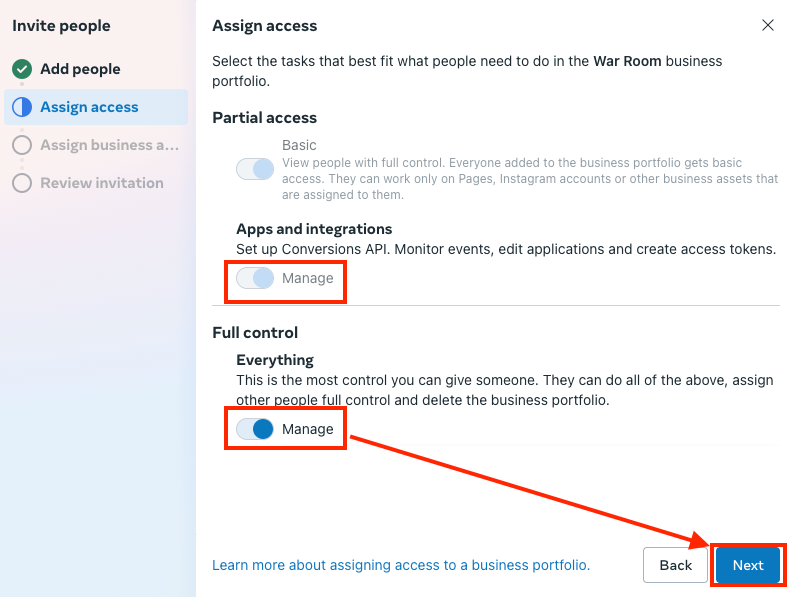This screenshot has height=597, width=793.
Task: Click the Review invitation step circle icon
Action: click(x=22, y=183)
